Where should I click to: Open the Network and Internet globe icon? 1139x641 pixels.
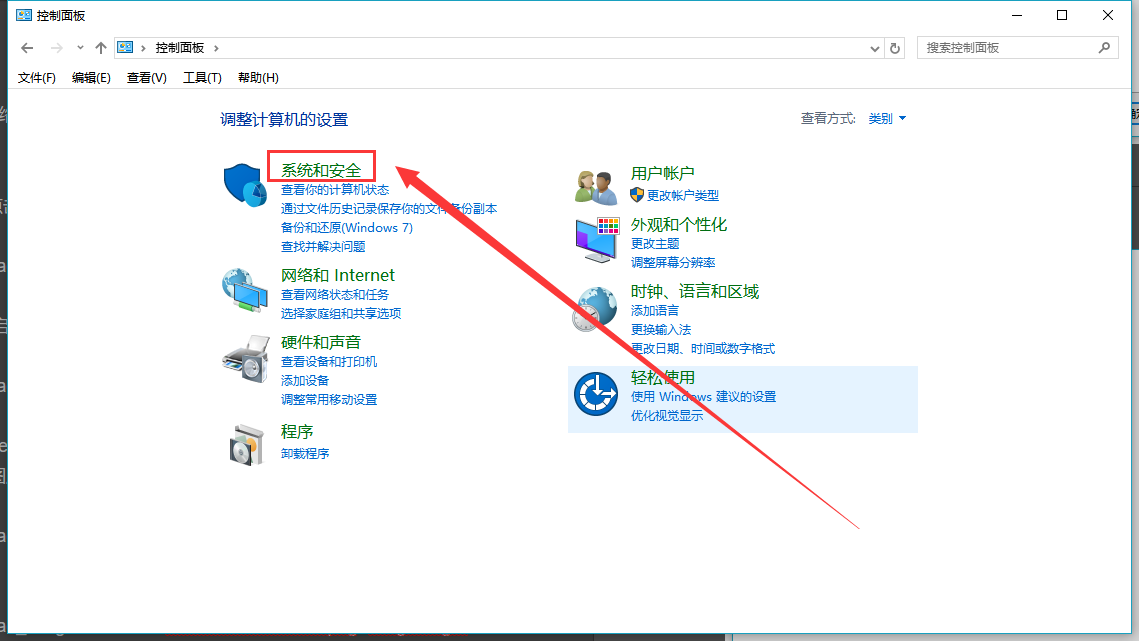click(245, 289)
